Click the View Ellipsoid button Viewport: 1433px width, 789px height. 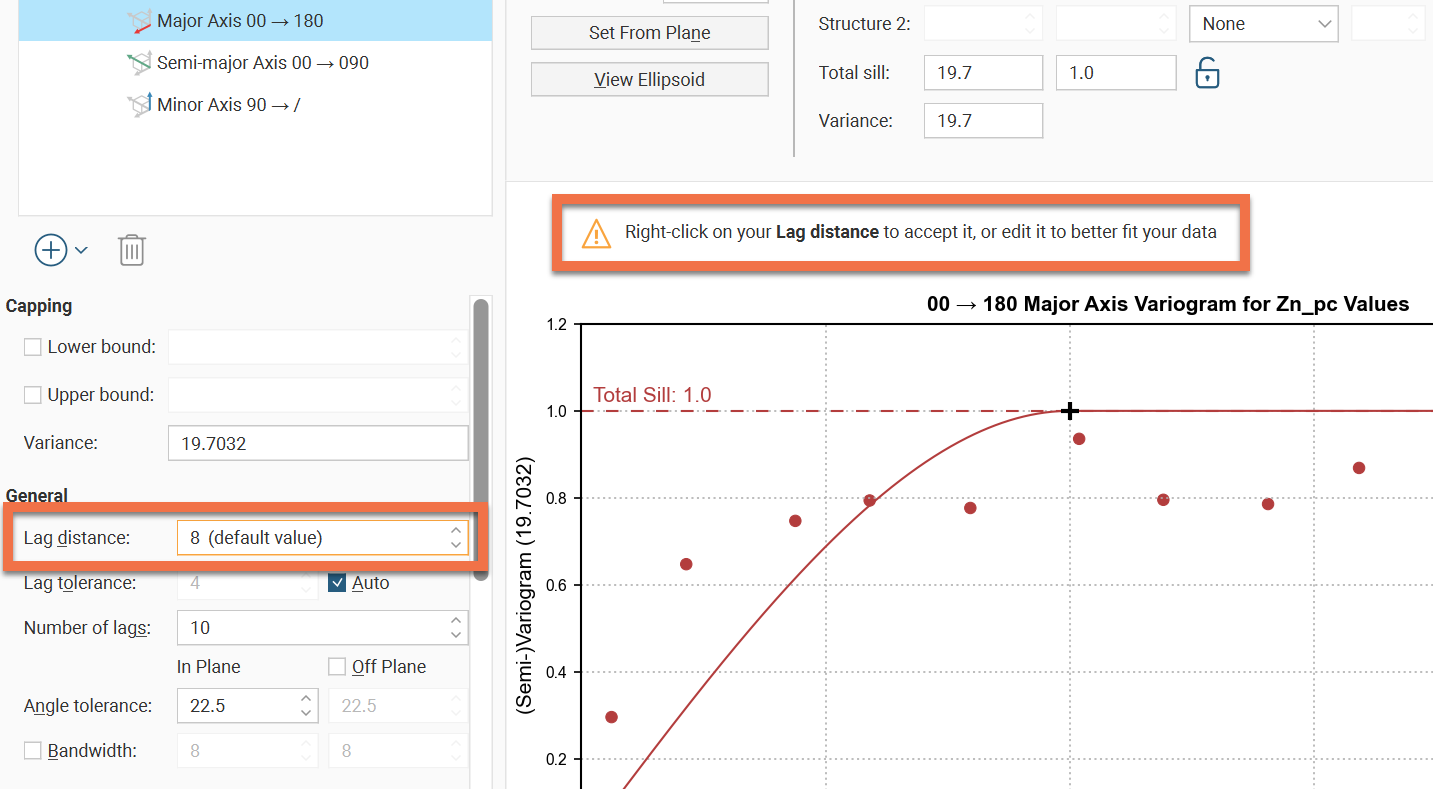[x=649, y=80]
